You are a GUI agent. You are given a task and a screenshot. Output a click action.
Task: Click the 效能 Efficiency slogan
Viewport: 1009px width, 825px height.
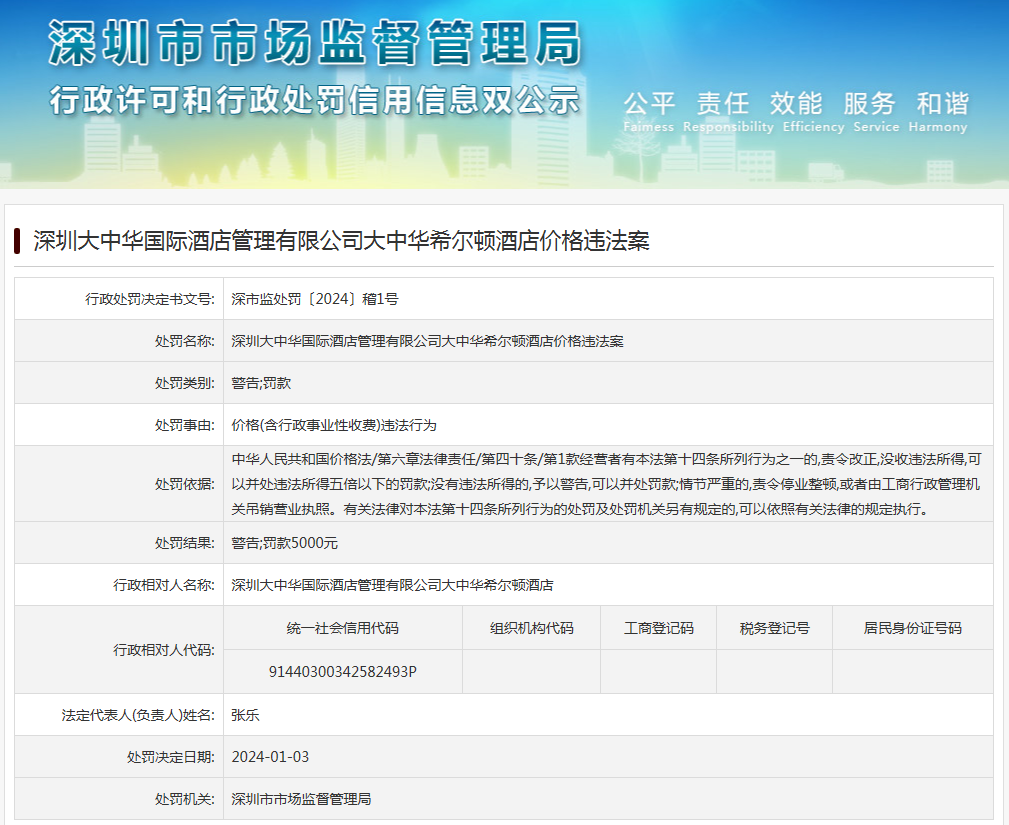(x=813, y=112)
